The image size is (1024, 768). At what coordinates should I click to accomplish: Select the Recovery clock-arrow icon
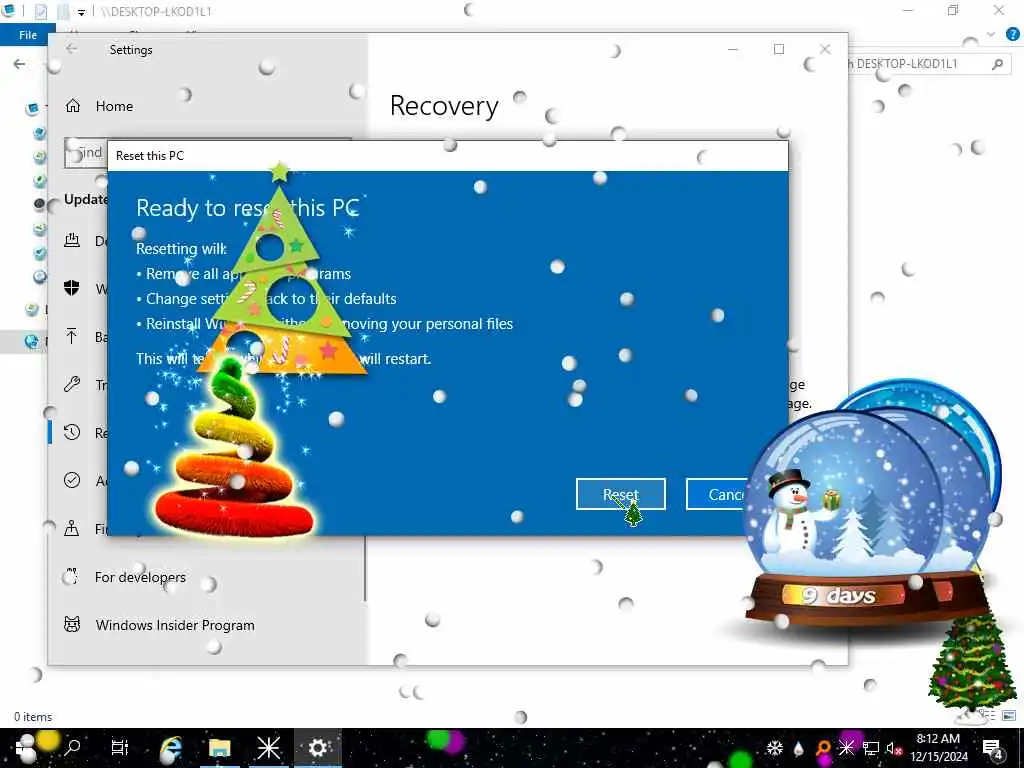(72, 432)
